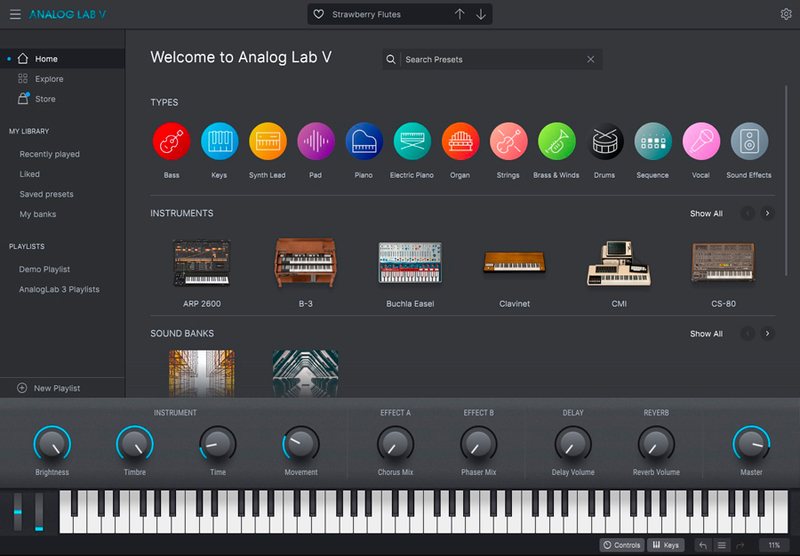Select the Bass type icon
This screenshot has width=800, height=556.
(x=171, y=141)
